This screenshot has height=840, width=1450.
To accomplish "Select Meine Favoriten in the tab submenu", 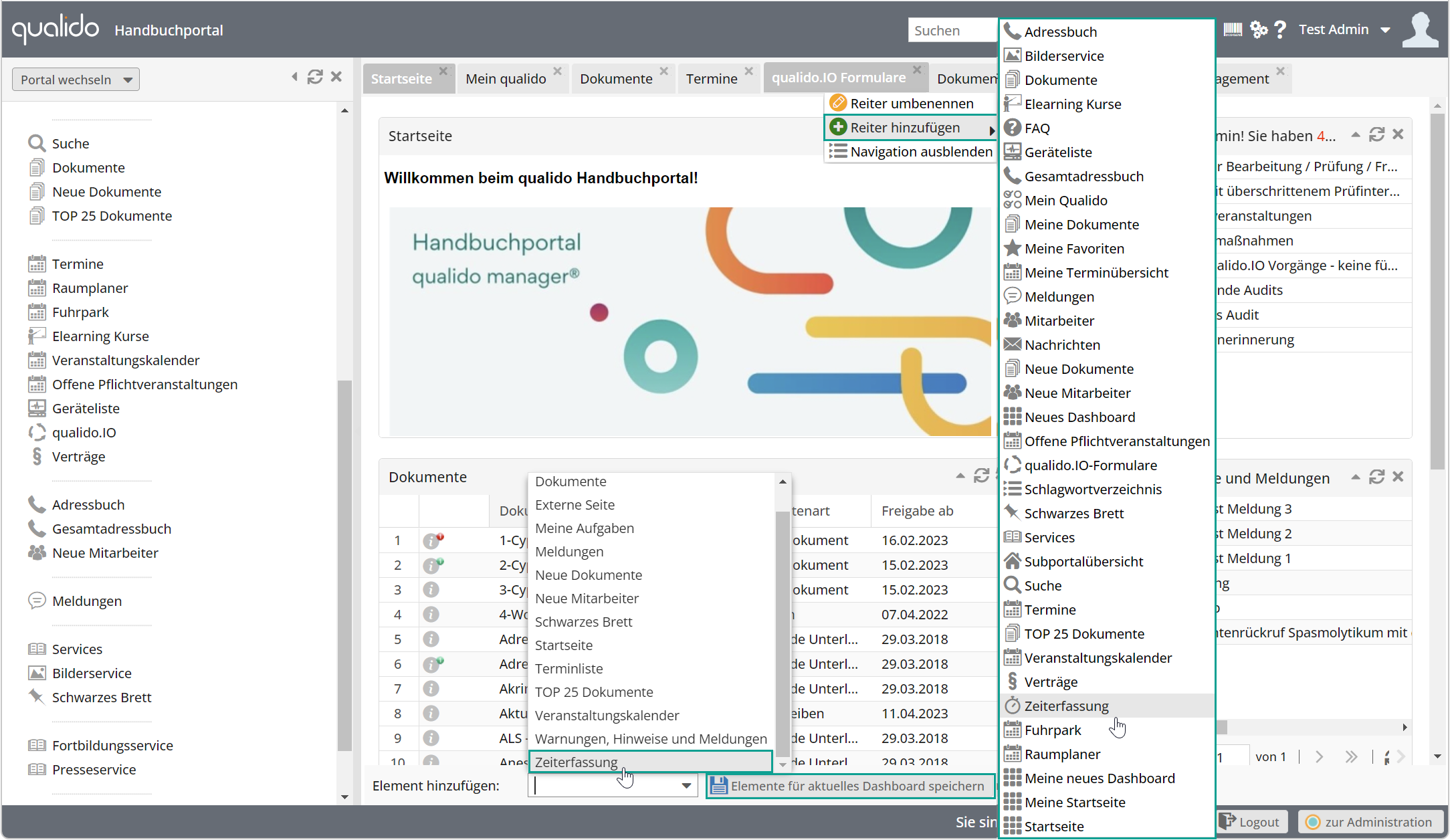I will (1108, 248).
